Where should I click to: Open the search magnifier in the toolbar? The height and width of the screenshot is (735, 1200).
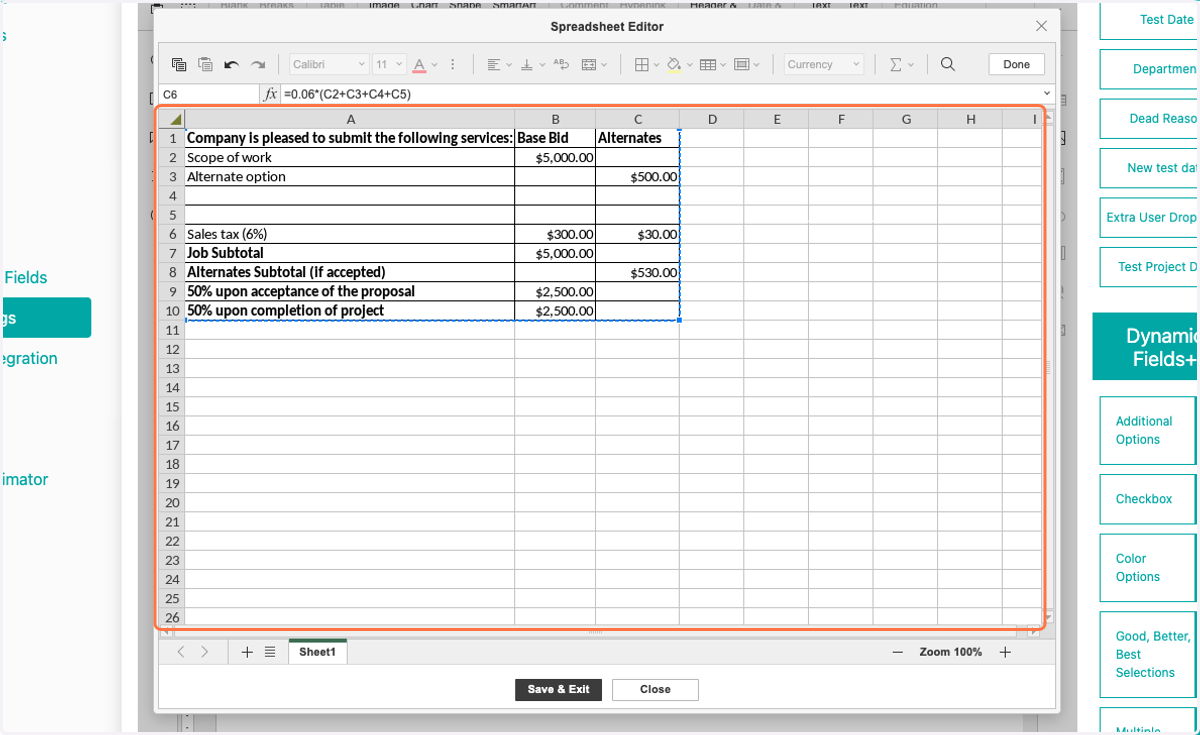point(948,64)
